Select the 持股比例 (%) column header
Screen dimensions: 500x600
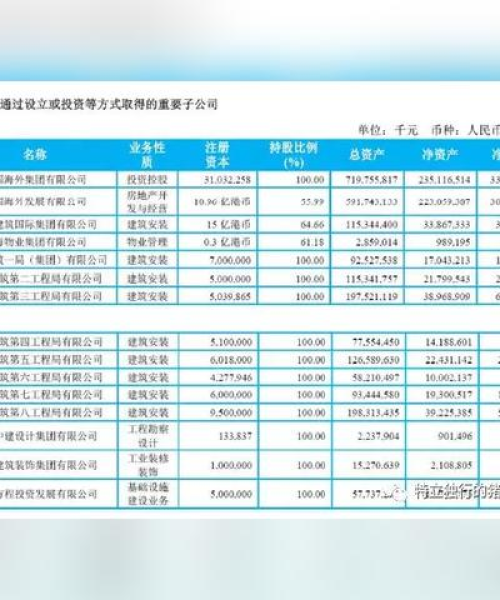tap(293, 155)
